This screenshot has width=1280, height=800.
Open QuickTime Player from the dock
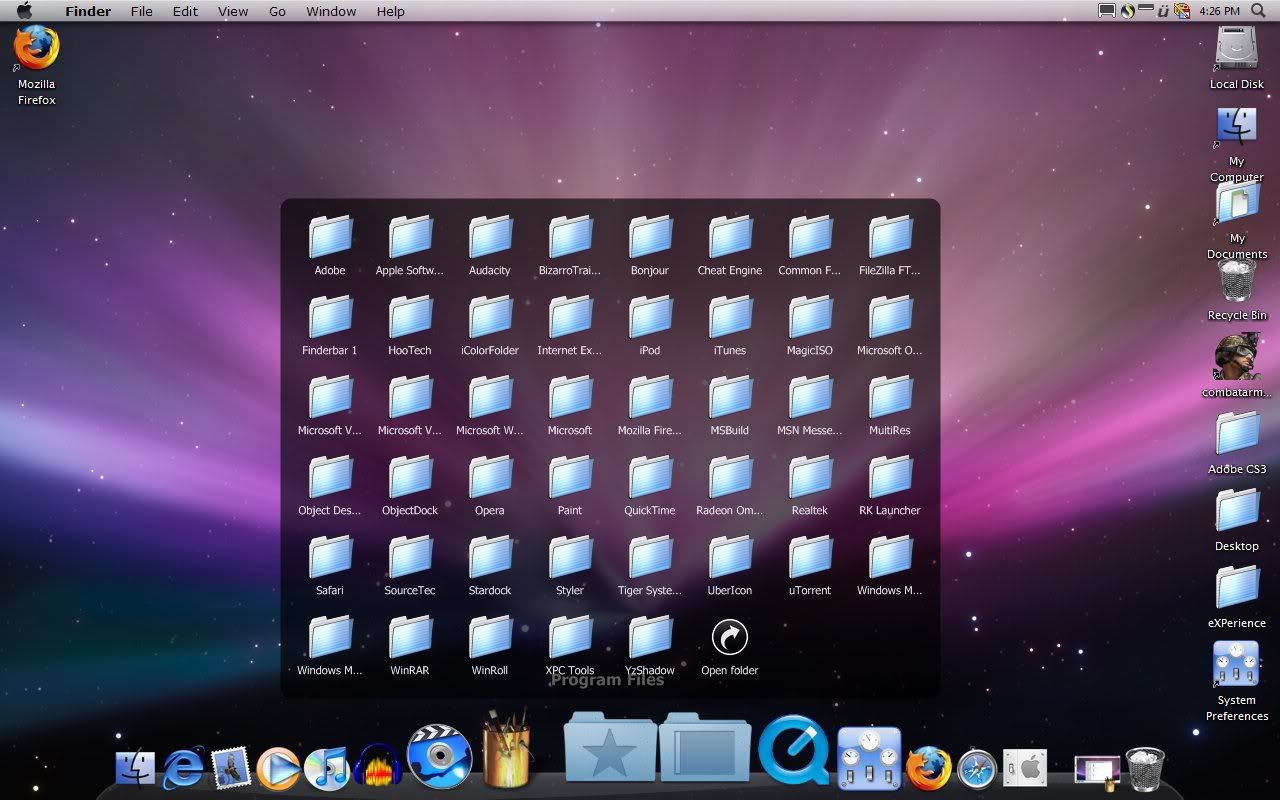pos(793,751)
